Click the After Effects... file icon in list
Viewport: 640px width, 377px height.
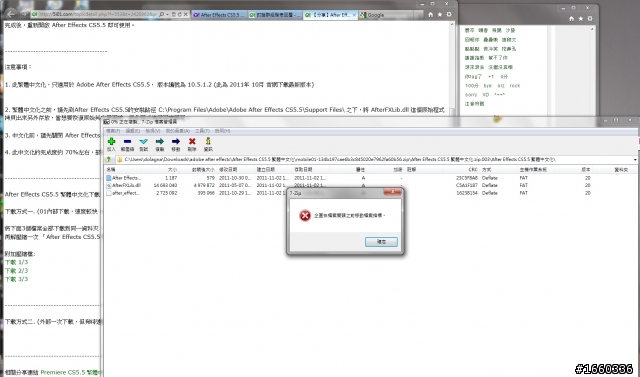pyautogui.click(x=109, y=178)
